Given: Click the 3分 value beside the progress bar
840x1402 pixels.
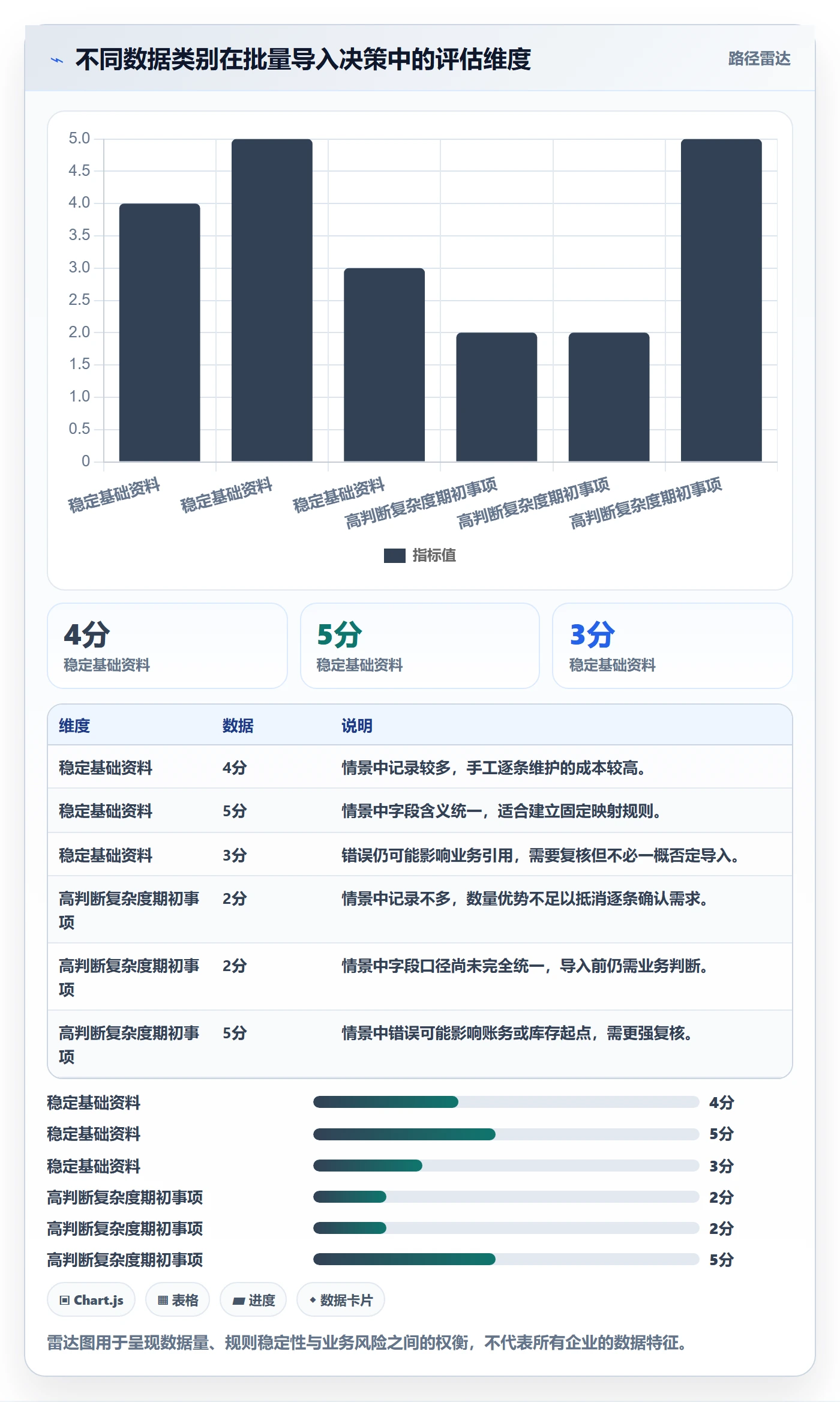Looking at the screenshot, I should [721, 1166].
